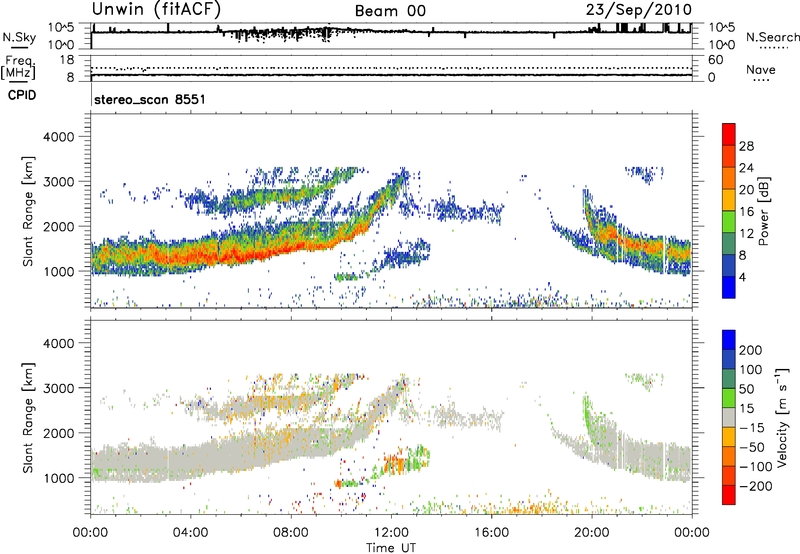The width and height of the screenshot is (800, 554).
Task: Click the '08:00' time axis label
Action: 291,533
